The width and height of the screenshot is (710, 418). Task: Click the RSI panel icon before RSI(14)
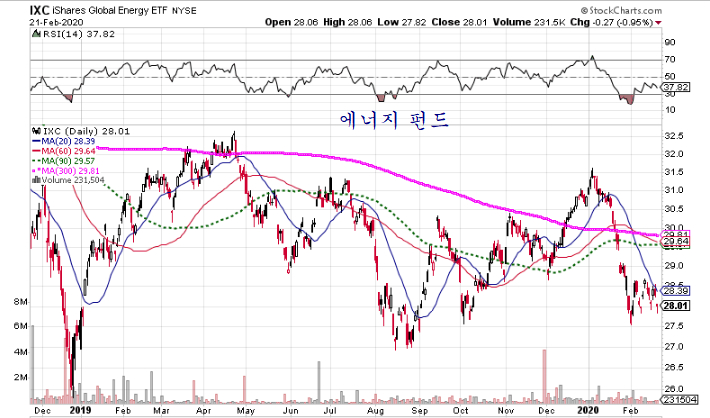[36, 34]
